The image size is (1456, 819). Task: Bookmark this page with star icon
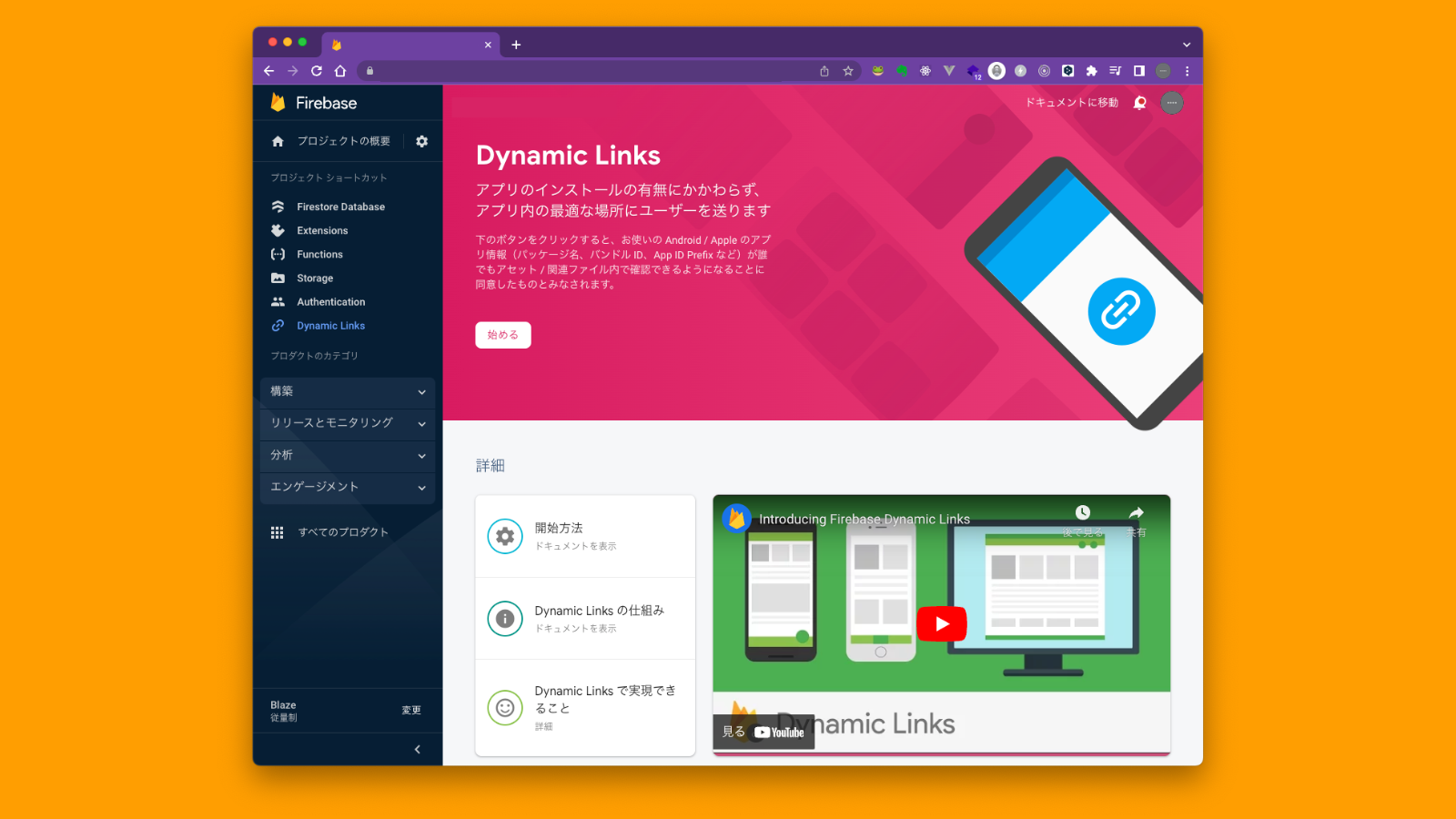848,71
